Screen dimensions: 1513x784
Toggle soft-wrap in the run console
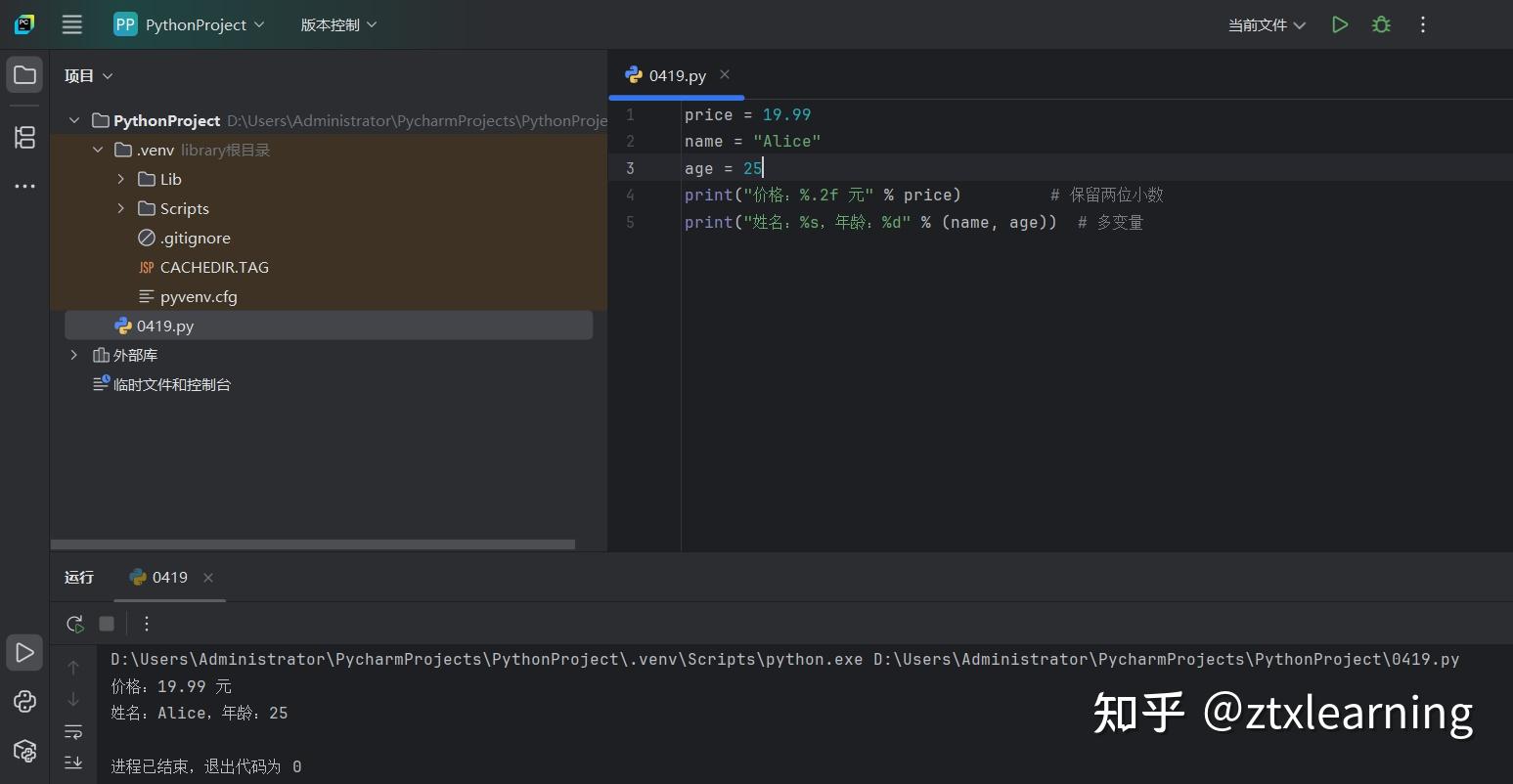tap(73, 731)
